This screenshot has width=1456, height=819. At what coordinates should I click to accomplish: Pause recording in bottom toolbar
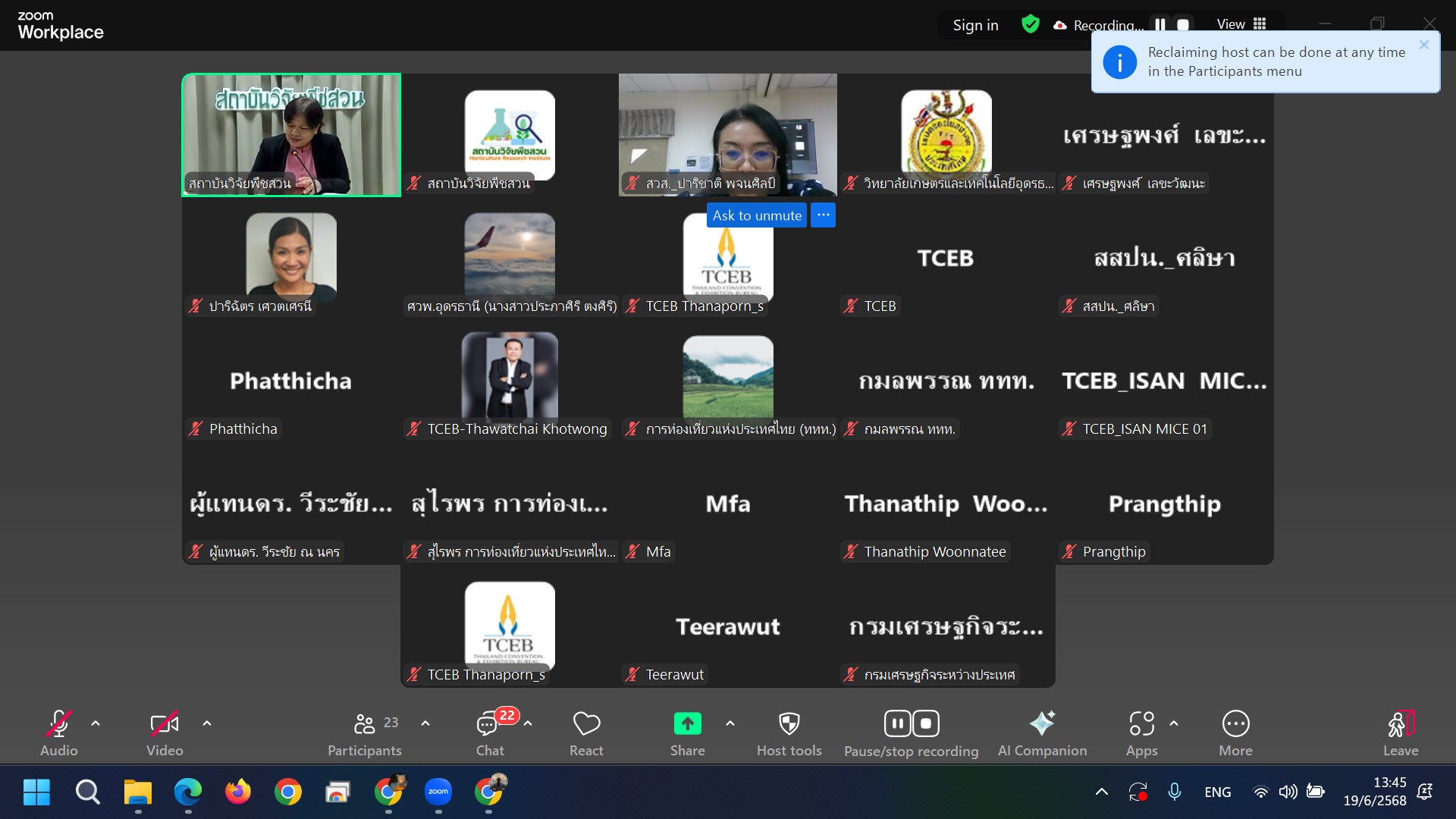point(897,723)
